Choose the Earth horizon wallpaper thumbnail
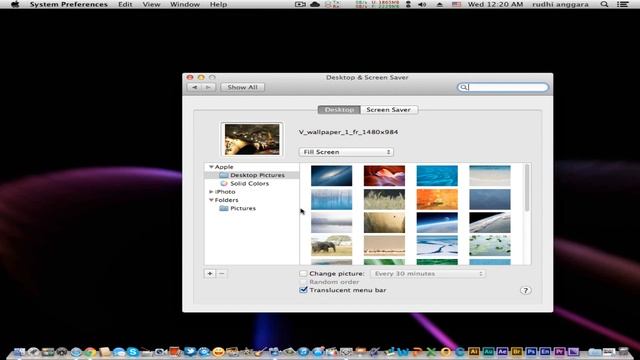 click(x=437, y=222)
